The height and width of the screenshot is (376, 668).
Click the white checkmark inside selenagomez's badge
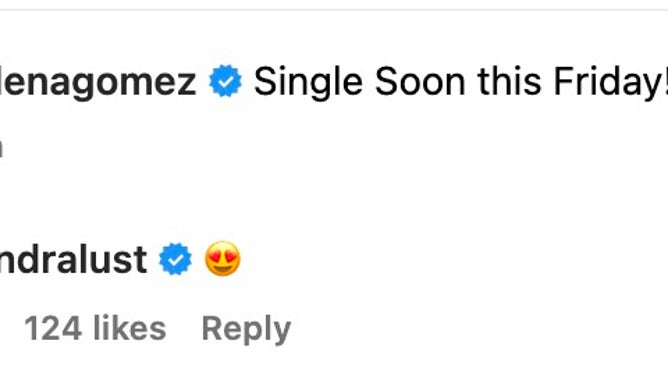(x=225, y=81)
